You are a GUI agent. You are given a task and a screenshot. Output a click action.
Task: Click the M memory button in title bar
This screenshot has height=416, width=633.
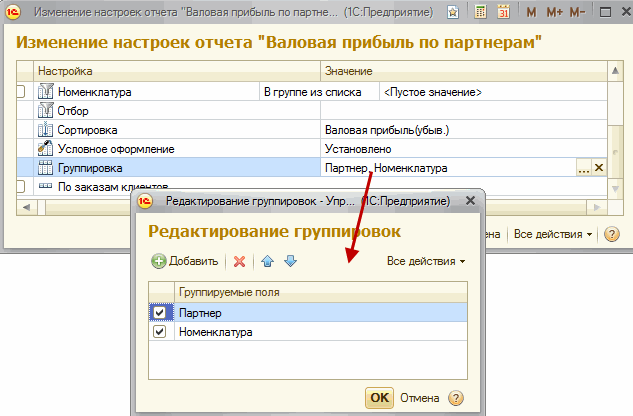(x=531, y=13)
